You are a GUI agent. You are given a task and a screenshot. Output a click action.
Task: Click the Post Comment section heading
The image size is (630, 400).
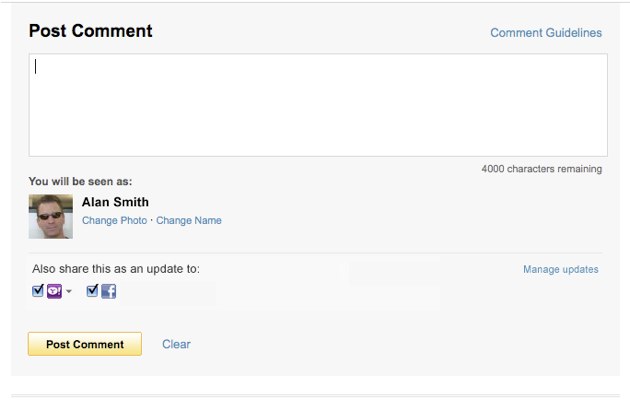[90, 31]
